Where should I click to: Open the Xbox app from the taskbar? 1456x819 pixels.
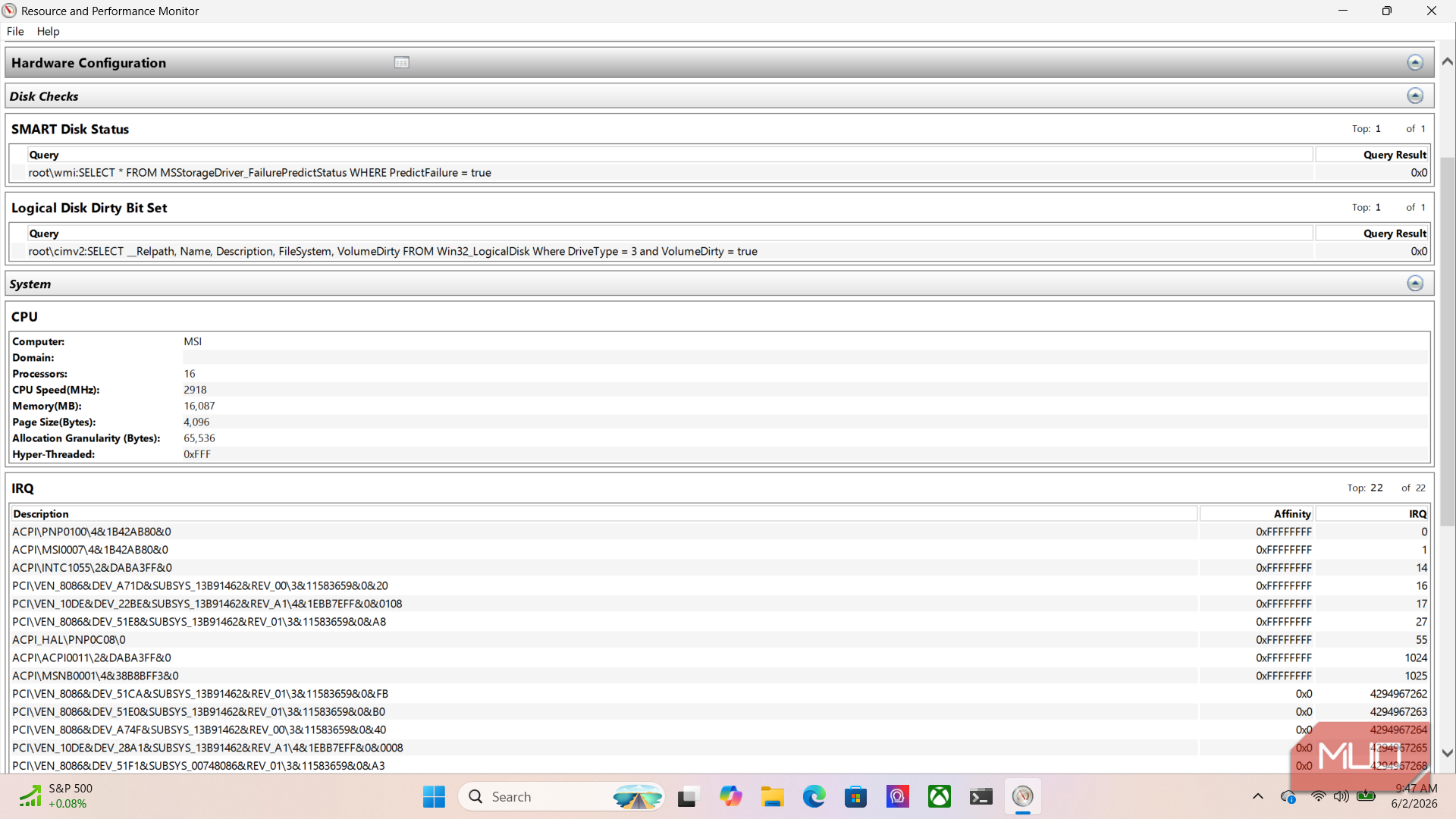click(940, 797)
